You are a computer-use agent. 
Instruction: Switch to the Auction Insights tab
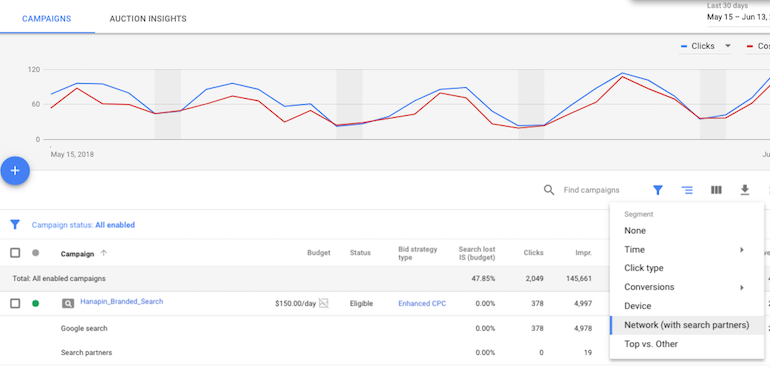tap(148, 19)
